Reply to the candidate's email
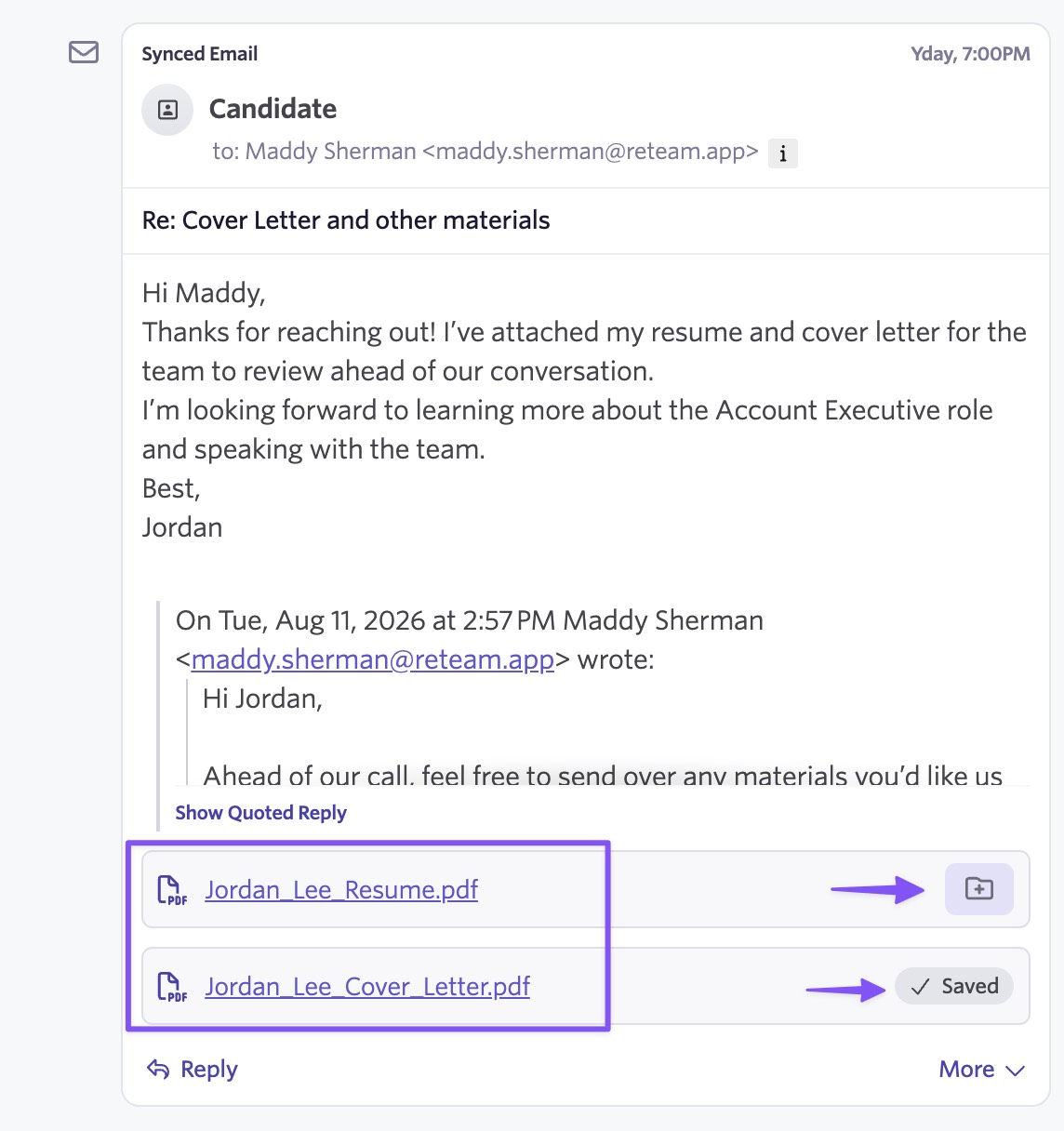Viewport: 1064px width, 1131px height. click(193, 1070)
